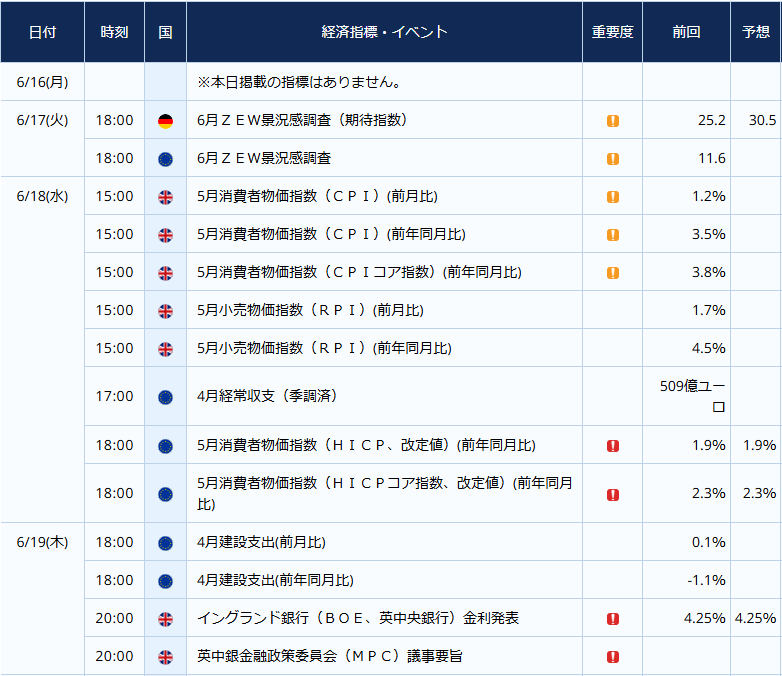Viewport: 782px width, 676px height.
Task: Click the 日付 column header
Action: tap(42, 32)
